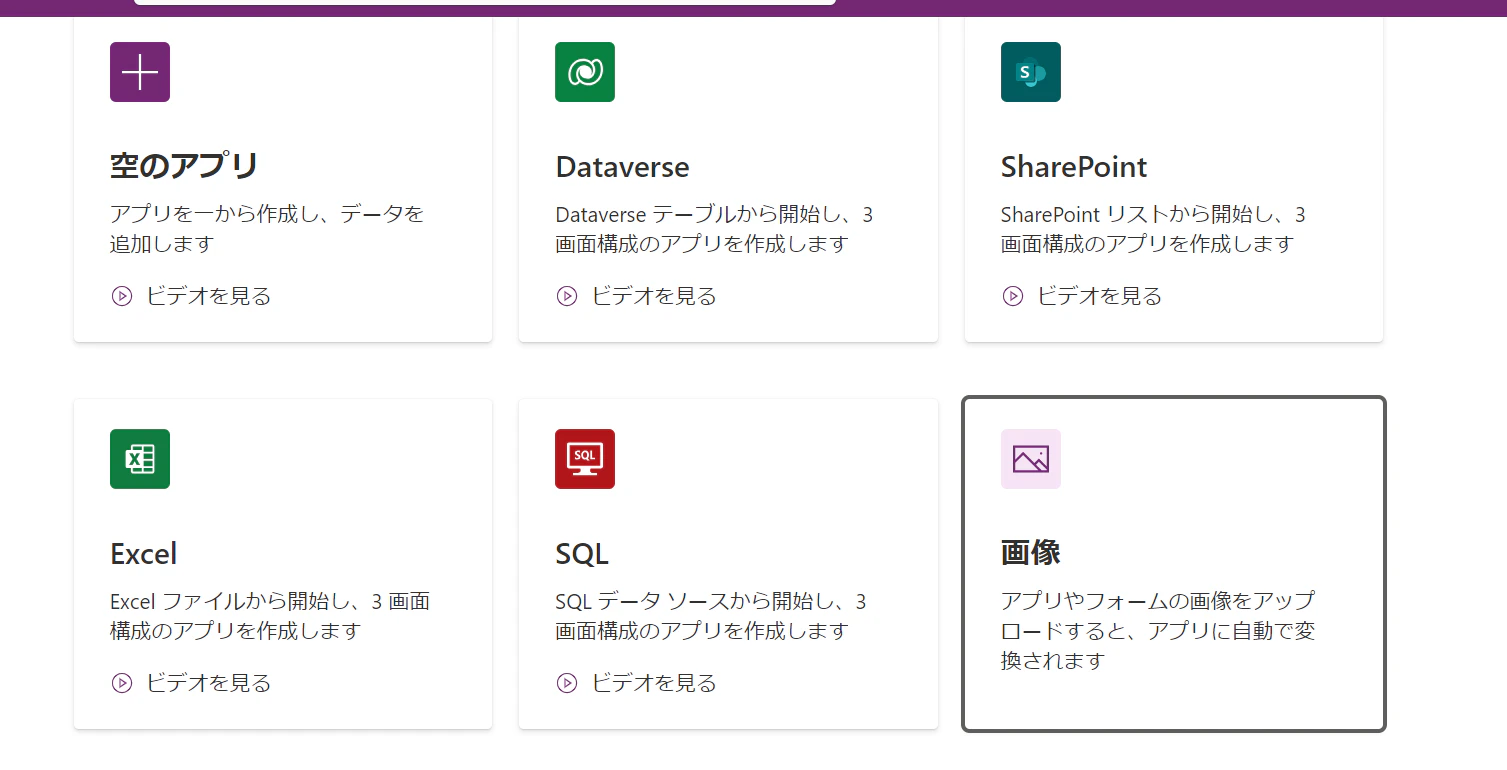Click play icon on Excel card

122,683
